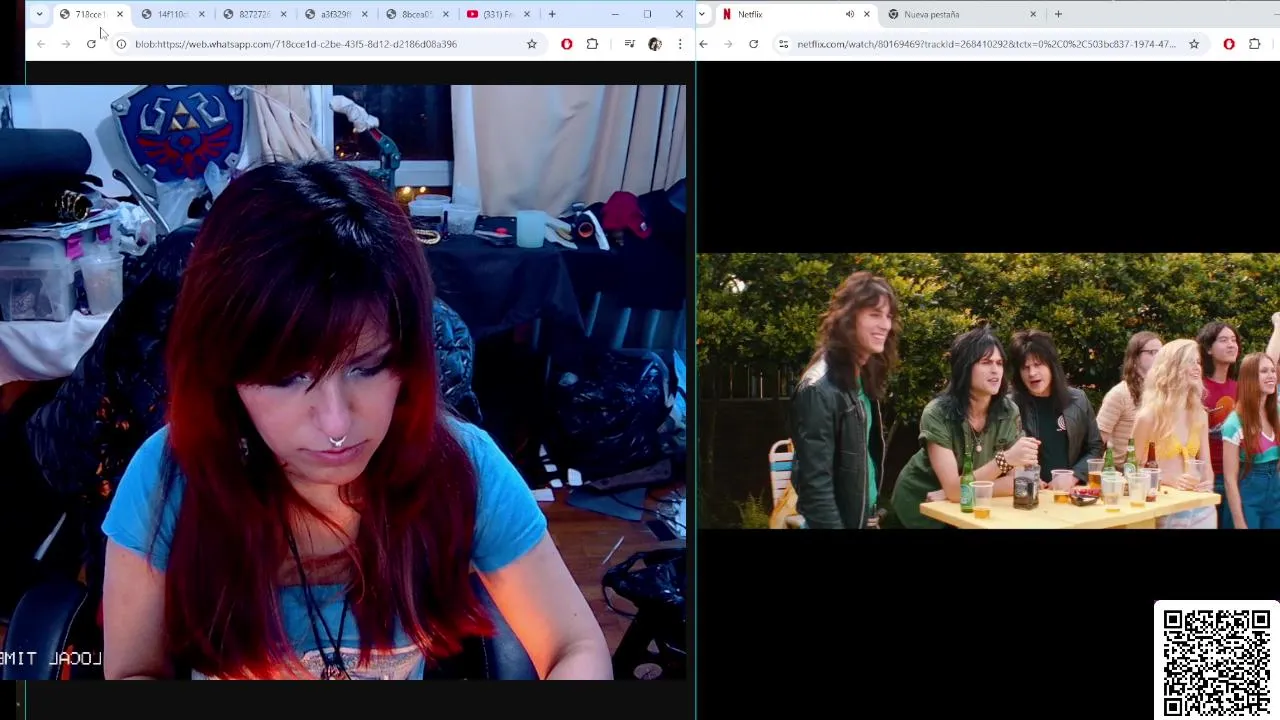Click the Netflix video player
Image resolution: width=1280 pixels, height=720 pixels.
click(x=988, y=390)
